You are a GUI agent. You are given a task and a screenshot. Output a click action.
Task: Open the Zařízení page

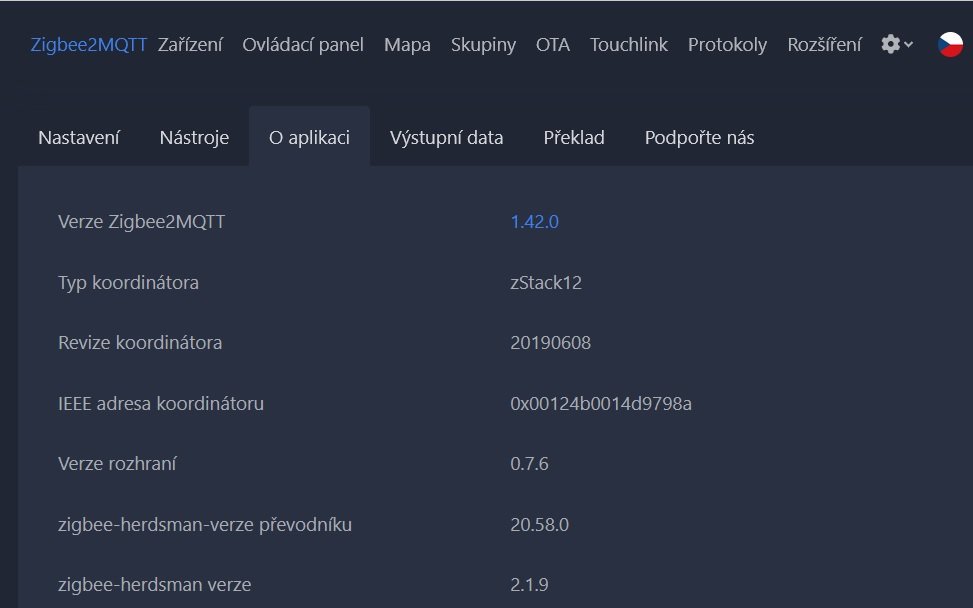(190, 45)
